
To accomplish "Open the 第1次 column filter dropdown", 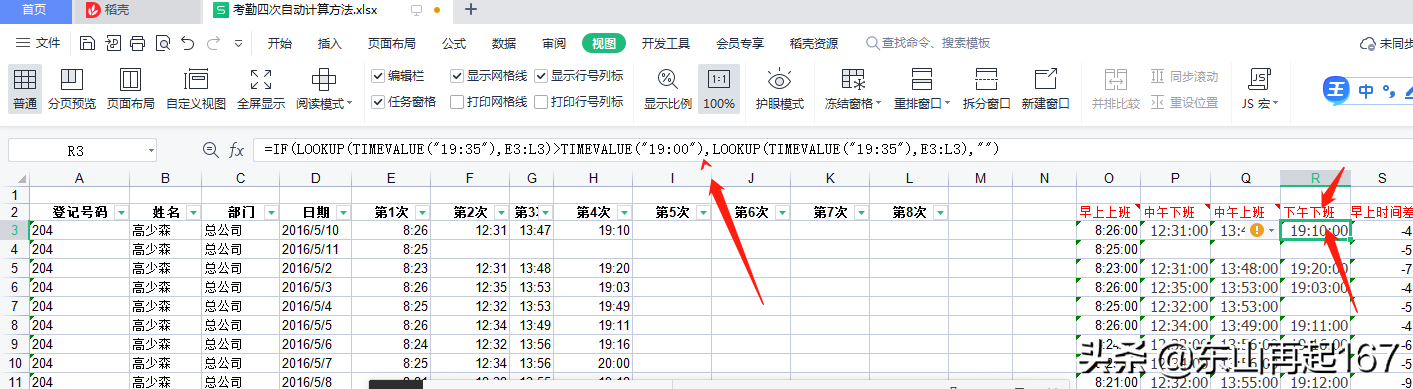I will point(423,212).
